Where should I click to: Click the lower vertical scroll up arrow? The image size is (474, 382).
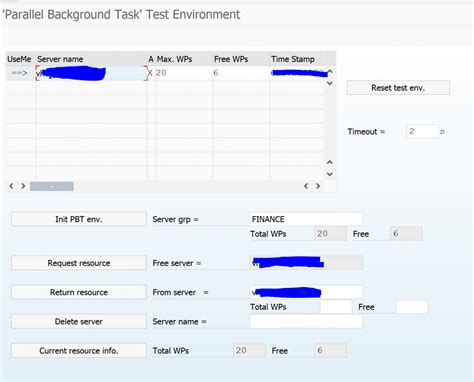tap(330, 162)
